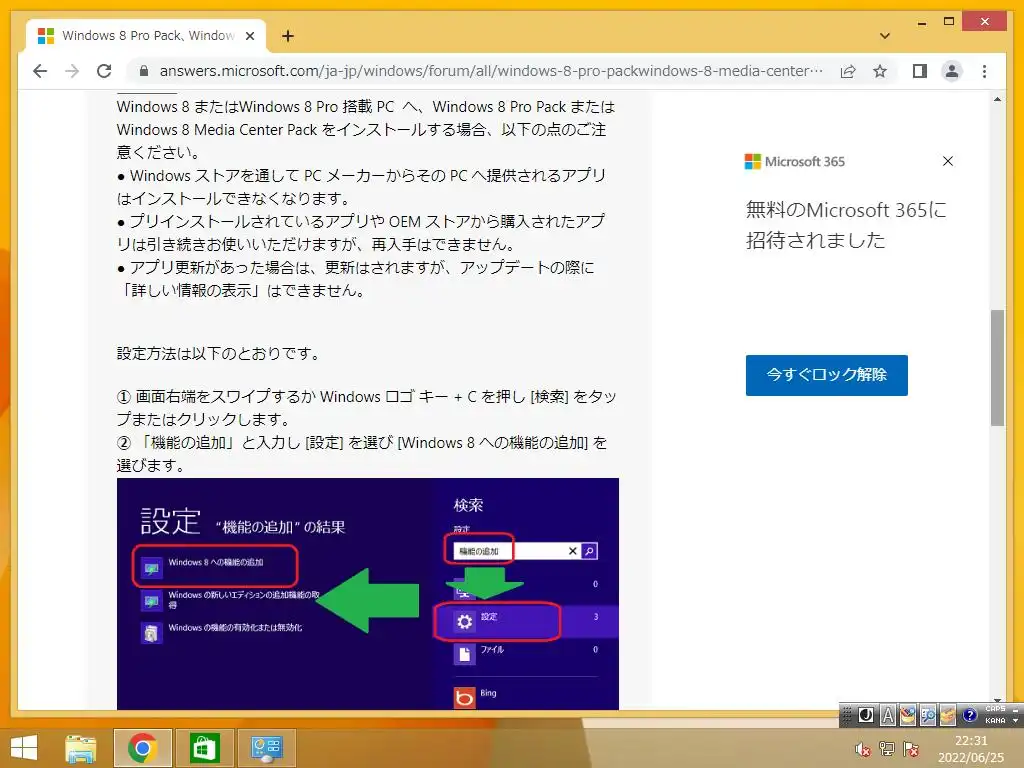The height and width of the screenshot is (768, 1024).
Task: Click the scrollbar up arrow
Action: pyautogui.click(x=997, y=99)
